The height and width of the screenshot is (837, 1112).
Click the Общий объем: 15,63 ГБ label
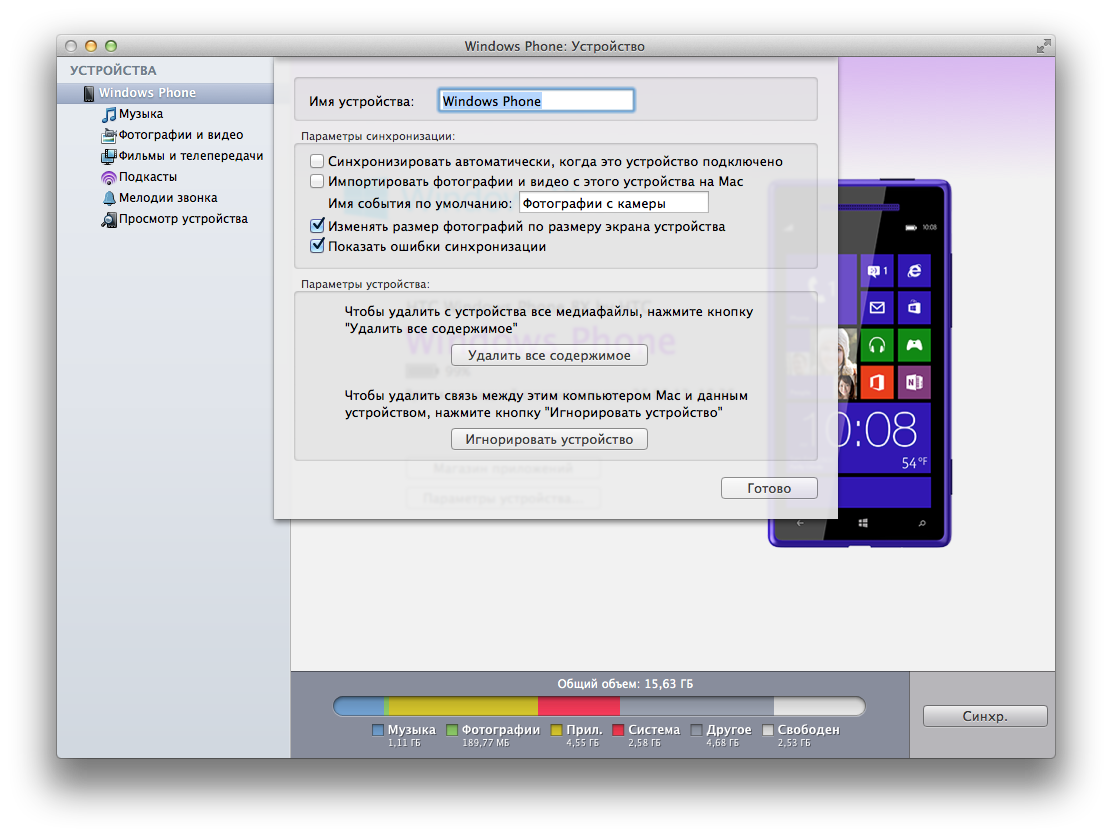click(625, 684)
